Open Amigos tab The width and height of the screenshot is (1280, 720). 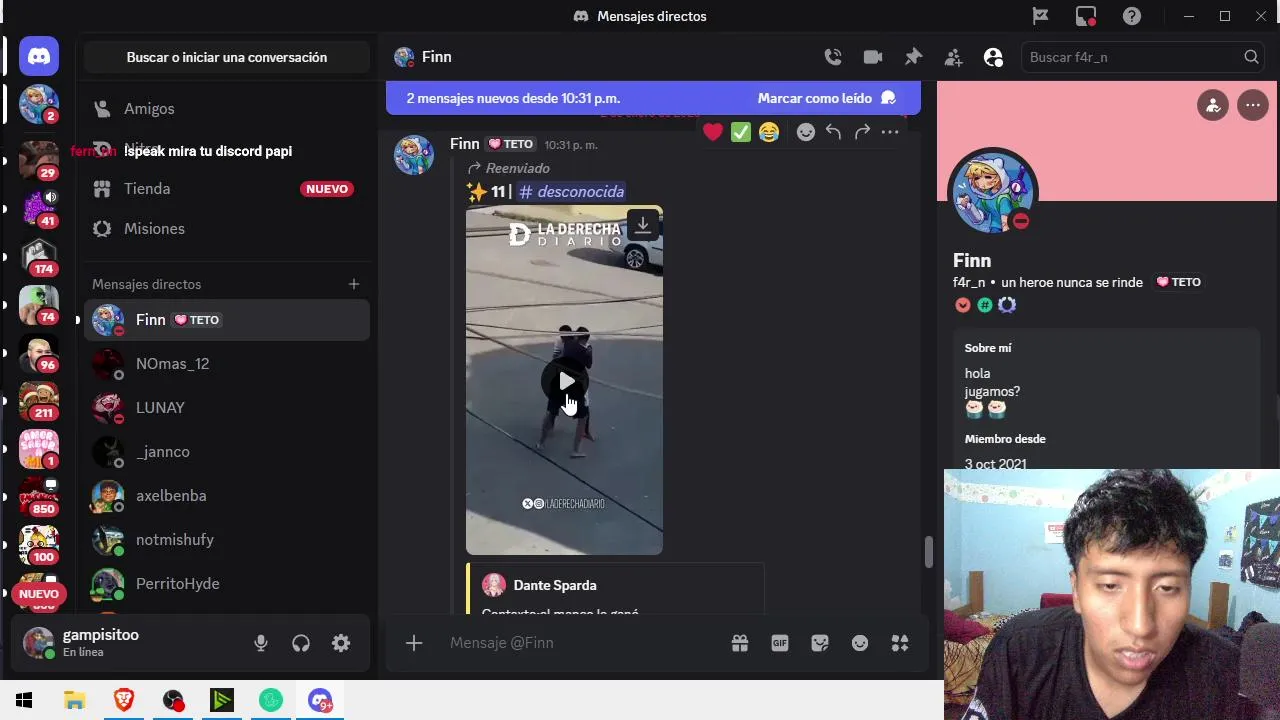point(227,108)
